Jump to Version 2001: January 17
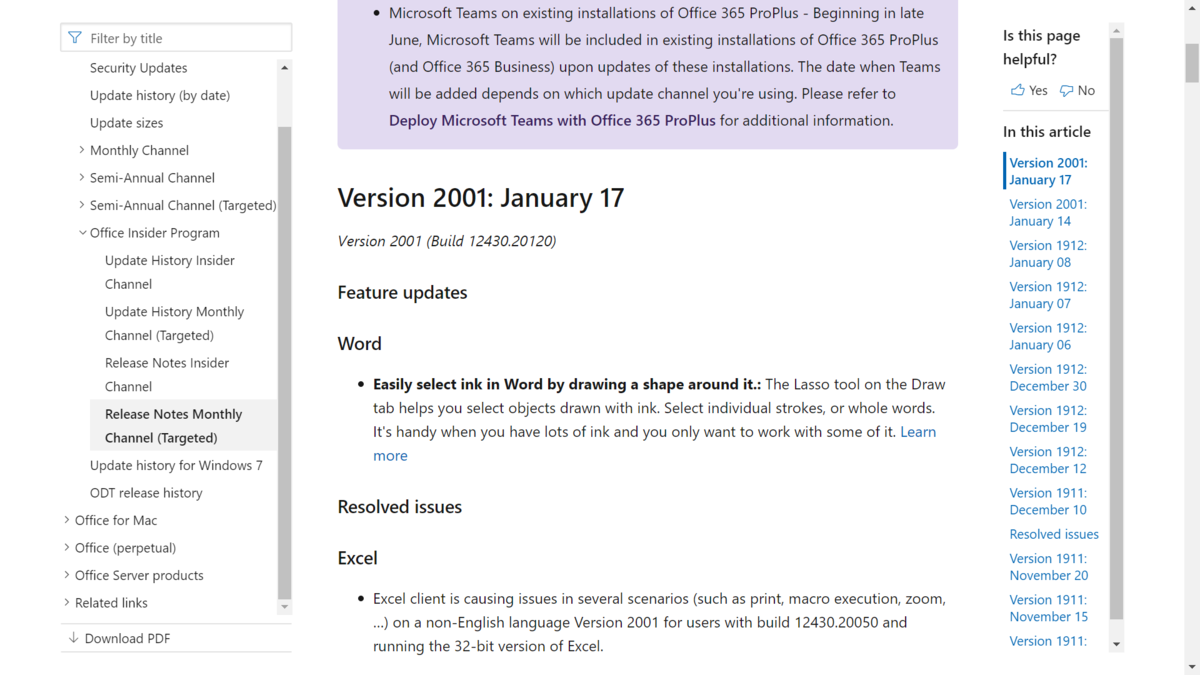Screen dimensions: 1200x675 1048,171
